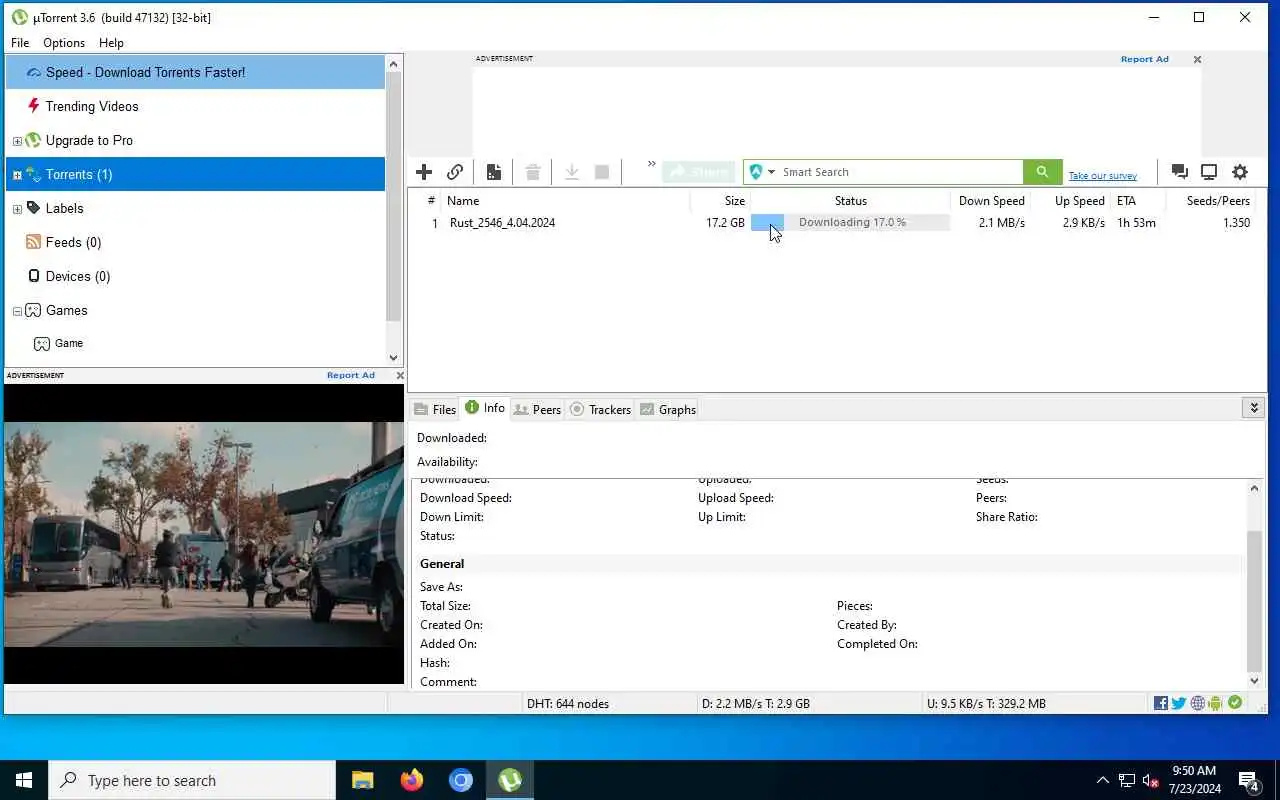Click the download speed status bar entry

[x=756, y=704]
